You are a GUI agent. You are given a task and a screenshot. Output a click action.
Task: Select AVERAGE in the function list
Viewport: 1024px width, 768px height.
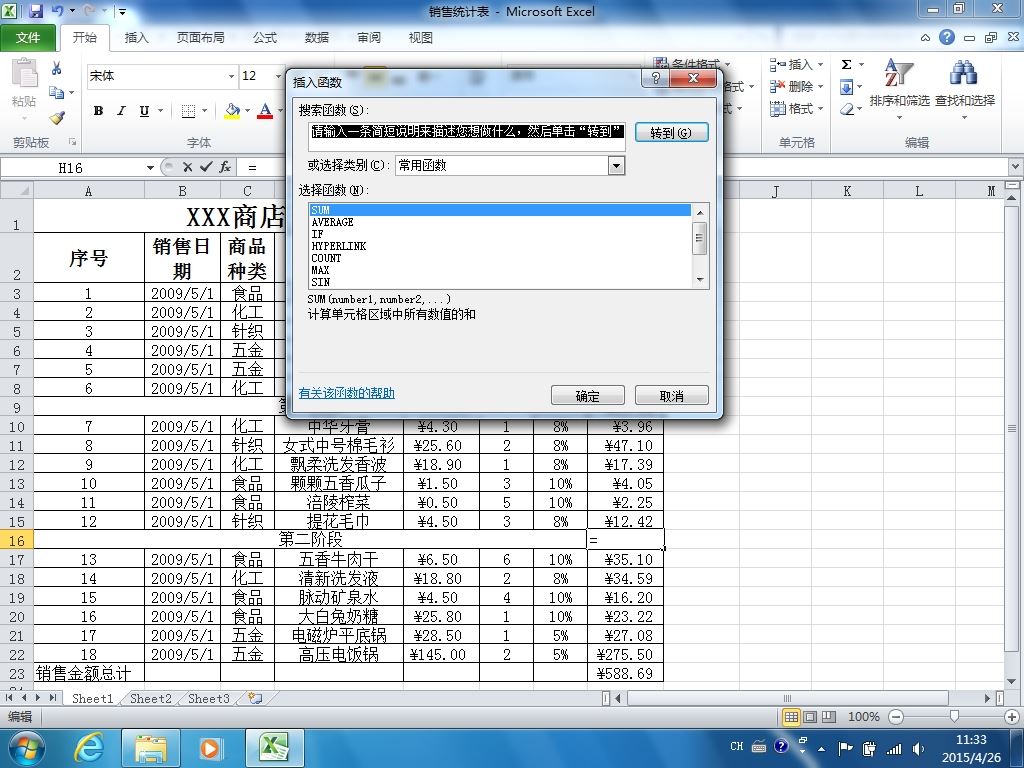pyautogui.click(x=499, y=222)
